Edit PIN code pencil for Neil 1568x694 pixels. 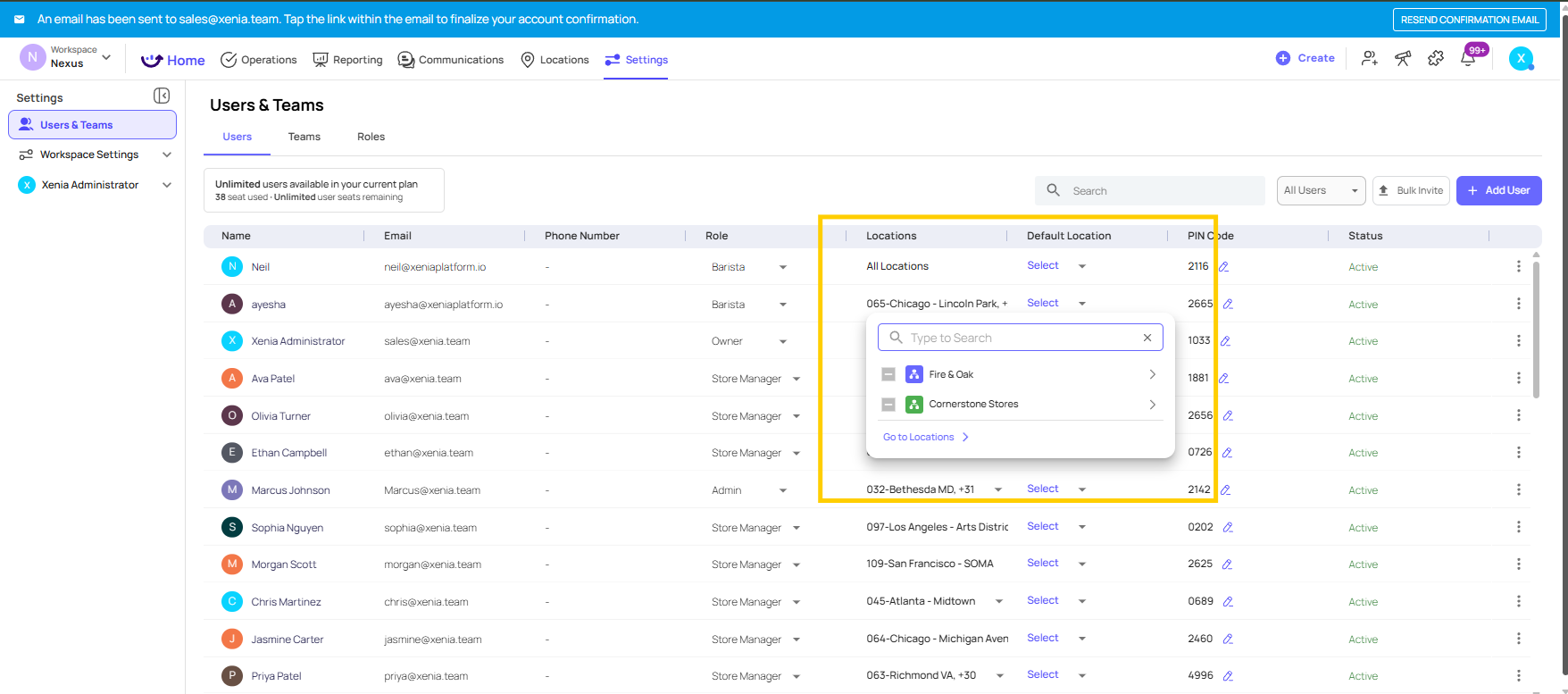tap(1224, 267)
